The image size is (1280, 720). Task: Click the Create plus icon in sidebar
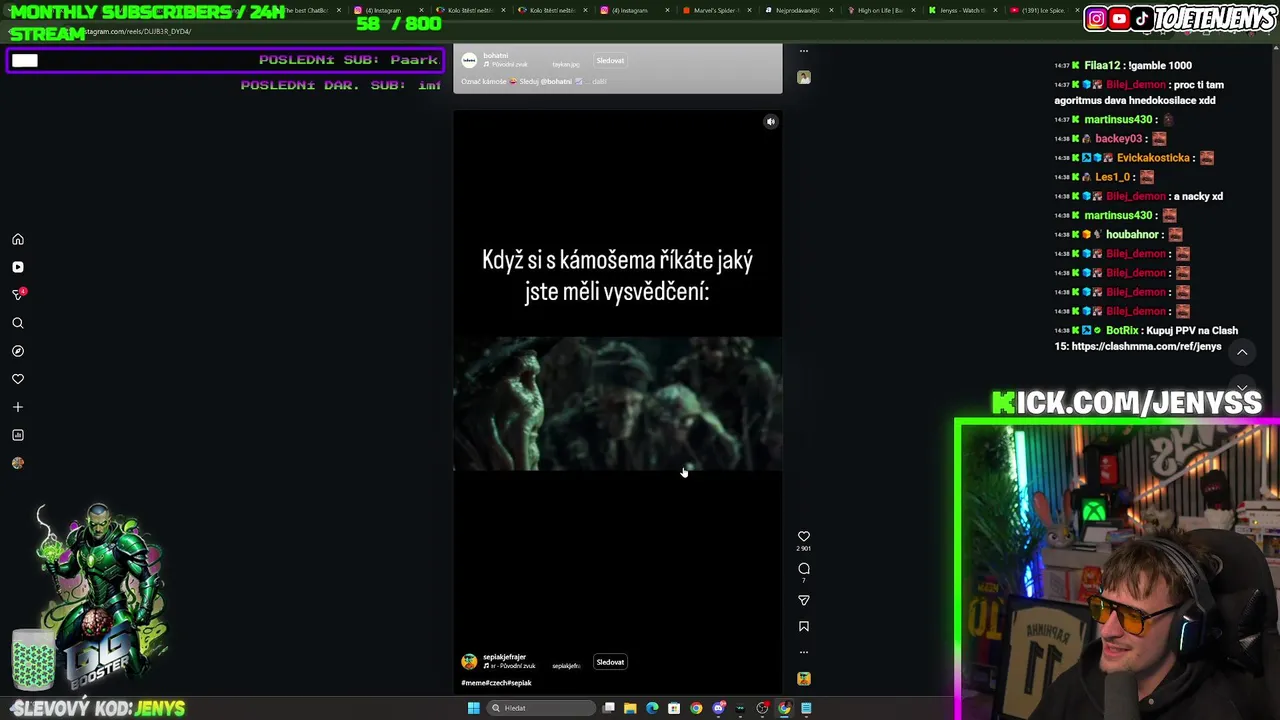18,407
